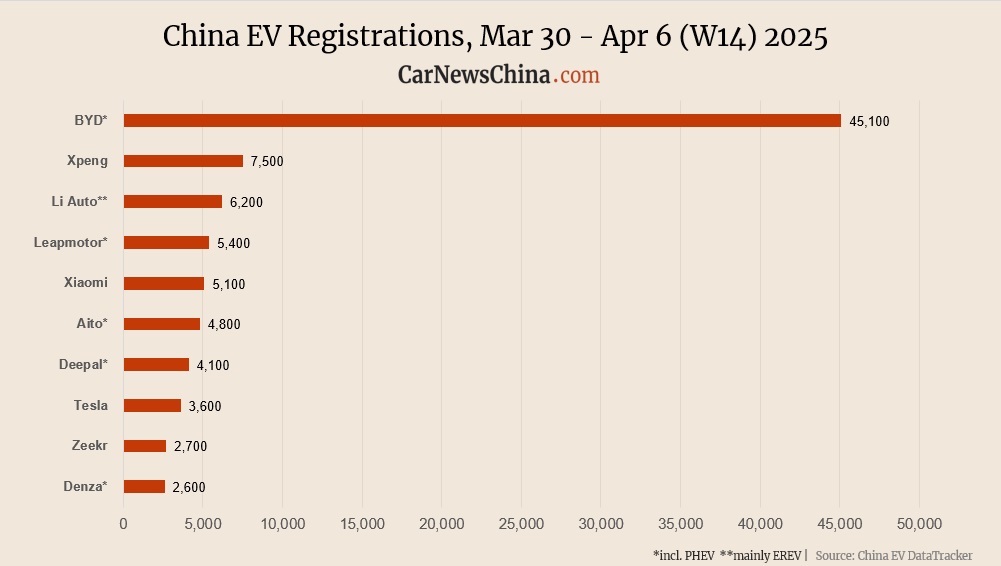Click the China EV DataTracker source text
Screen dimensions: 1001x566
894,555
